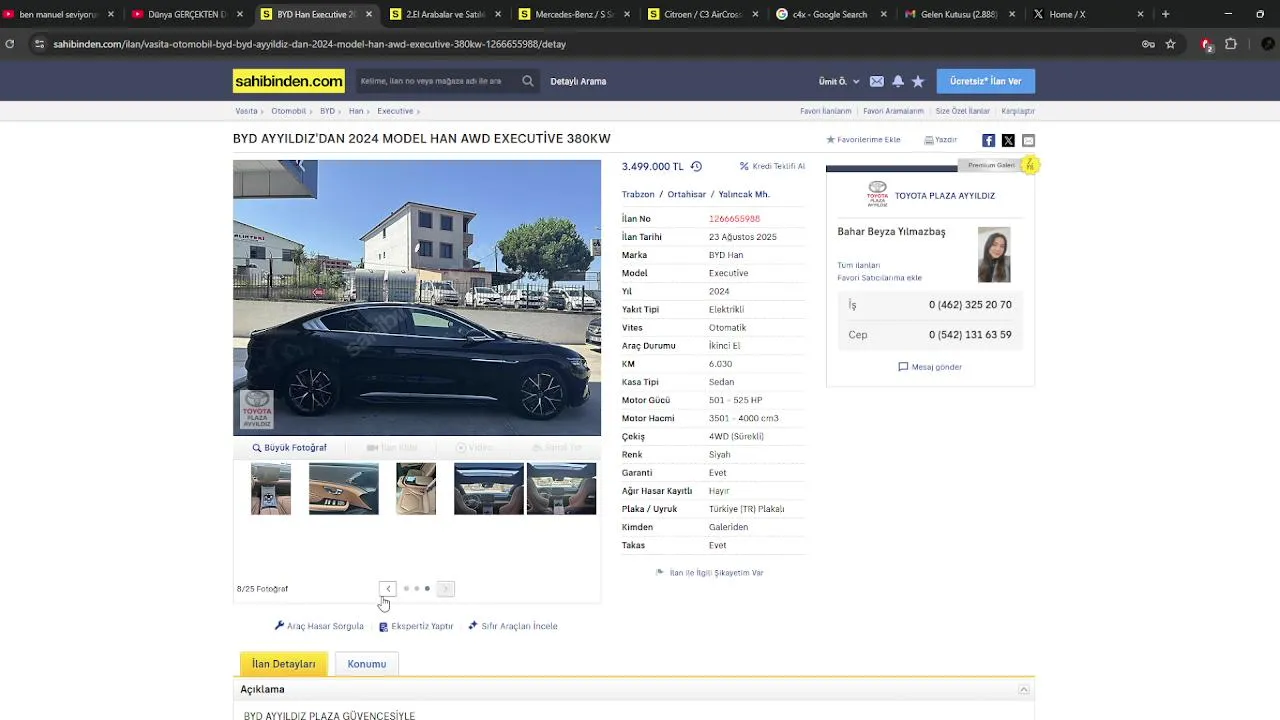Open the favorites star icon in header
This screenshot has height=720, width=1280.
click(918, 81)
